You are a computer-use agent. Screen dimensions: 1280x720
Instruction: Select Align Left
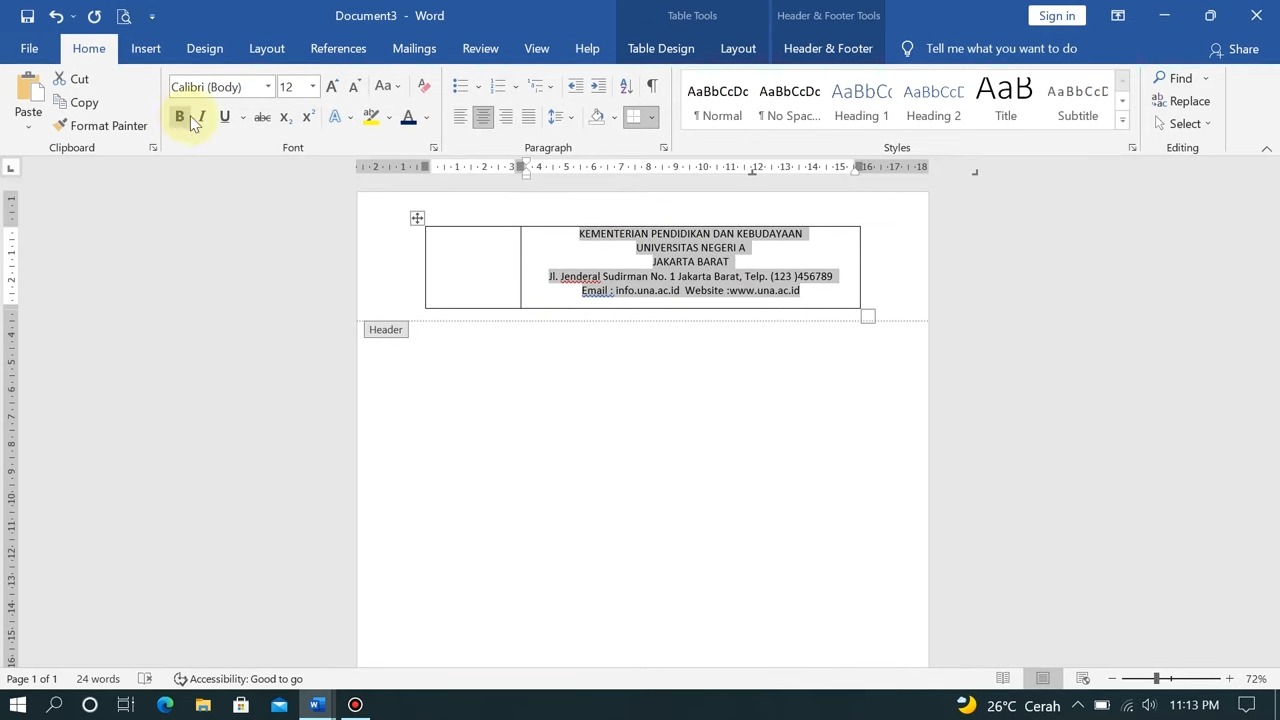click(x=460, y=117)
